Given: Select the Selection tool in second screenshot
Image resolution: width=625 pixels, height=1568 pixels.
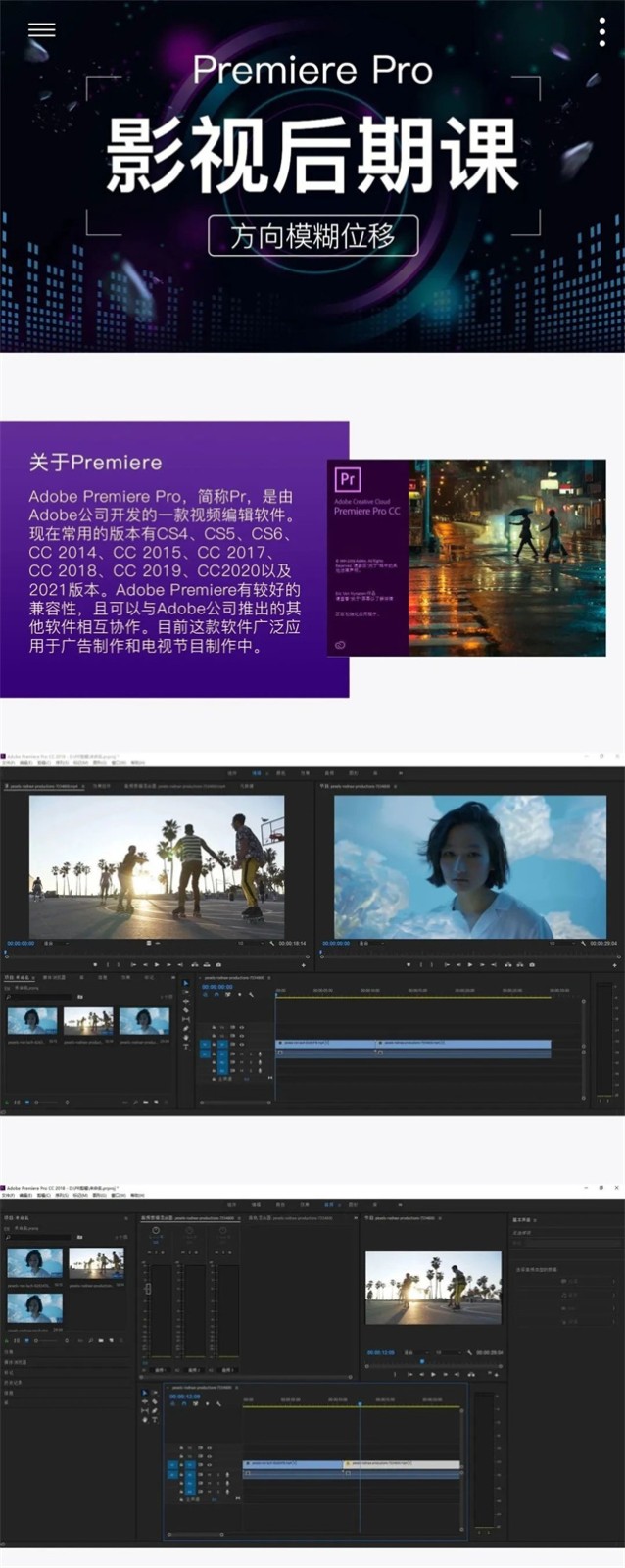Looking at the screenshot, I should [x=144, y=1393].
